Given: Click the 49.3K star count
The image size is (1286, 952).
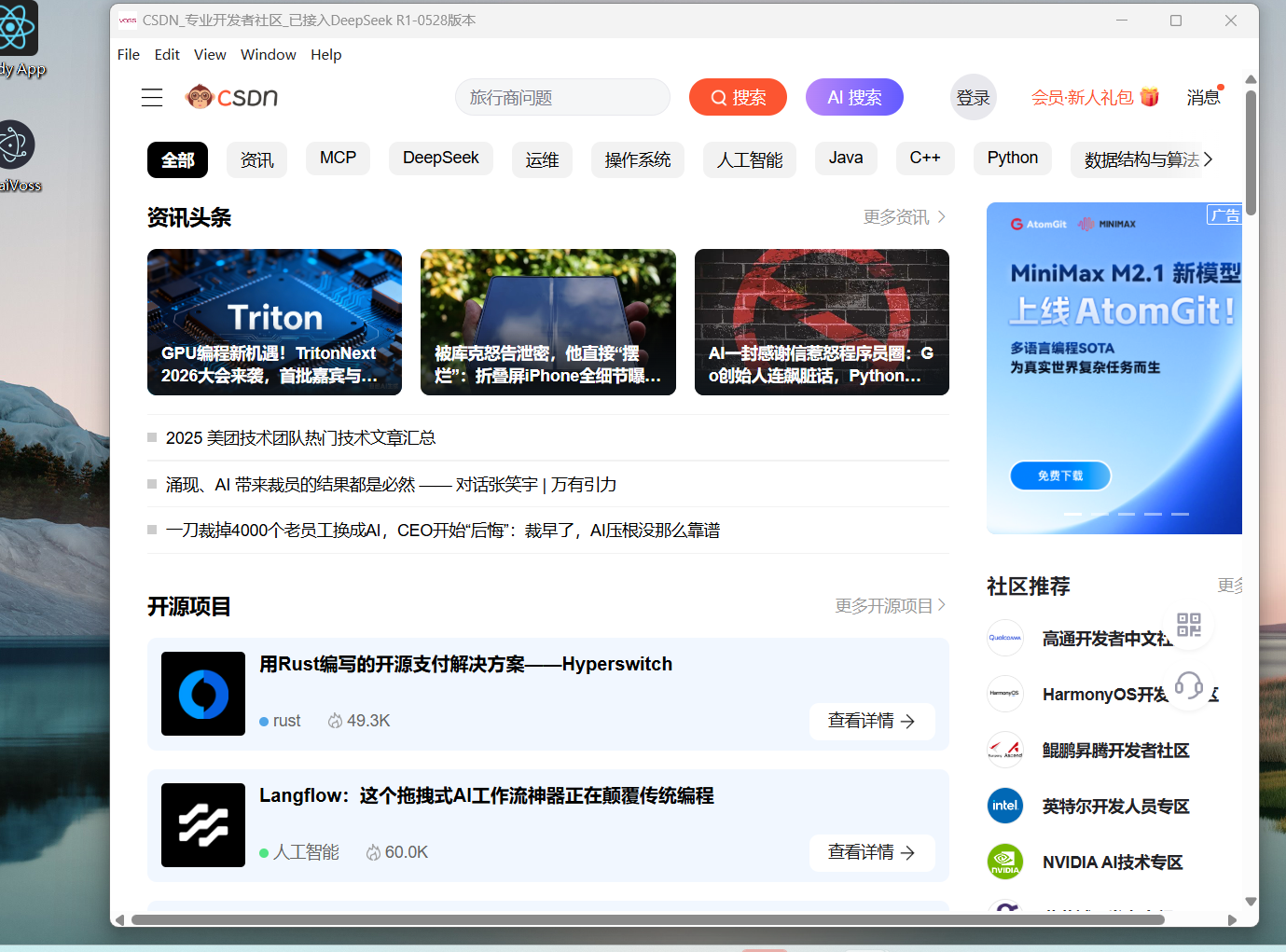Looking at the screenshot, I should [359, 721].
